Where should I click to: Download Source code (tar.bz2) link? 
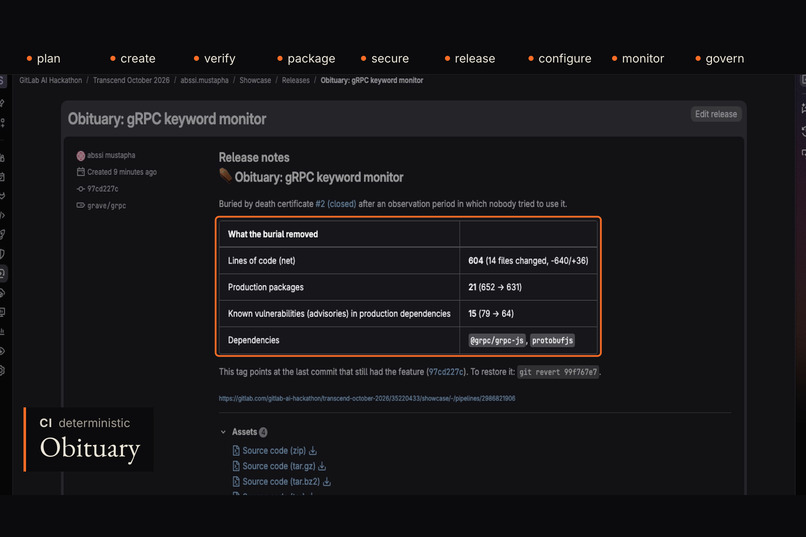pyautogui.click(x=281, y=482)
